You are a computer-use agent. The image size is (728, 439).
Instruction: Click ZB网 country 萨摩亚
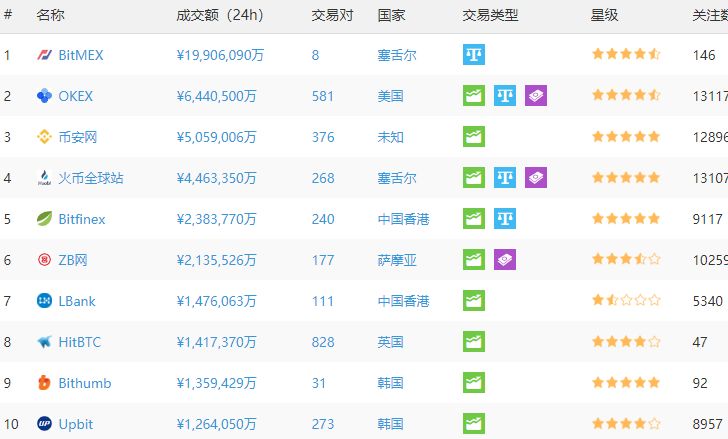pyautogui.click(x=397, y=260)
